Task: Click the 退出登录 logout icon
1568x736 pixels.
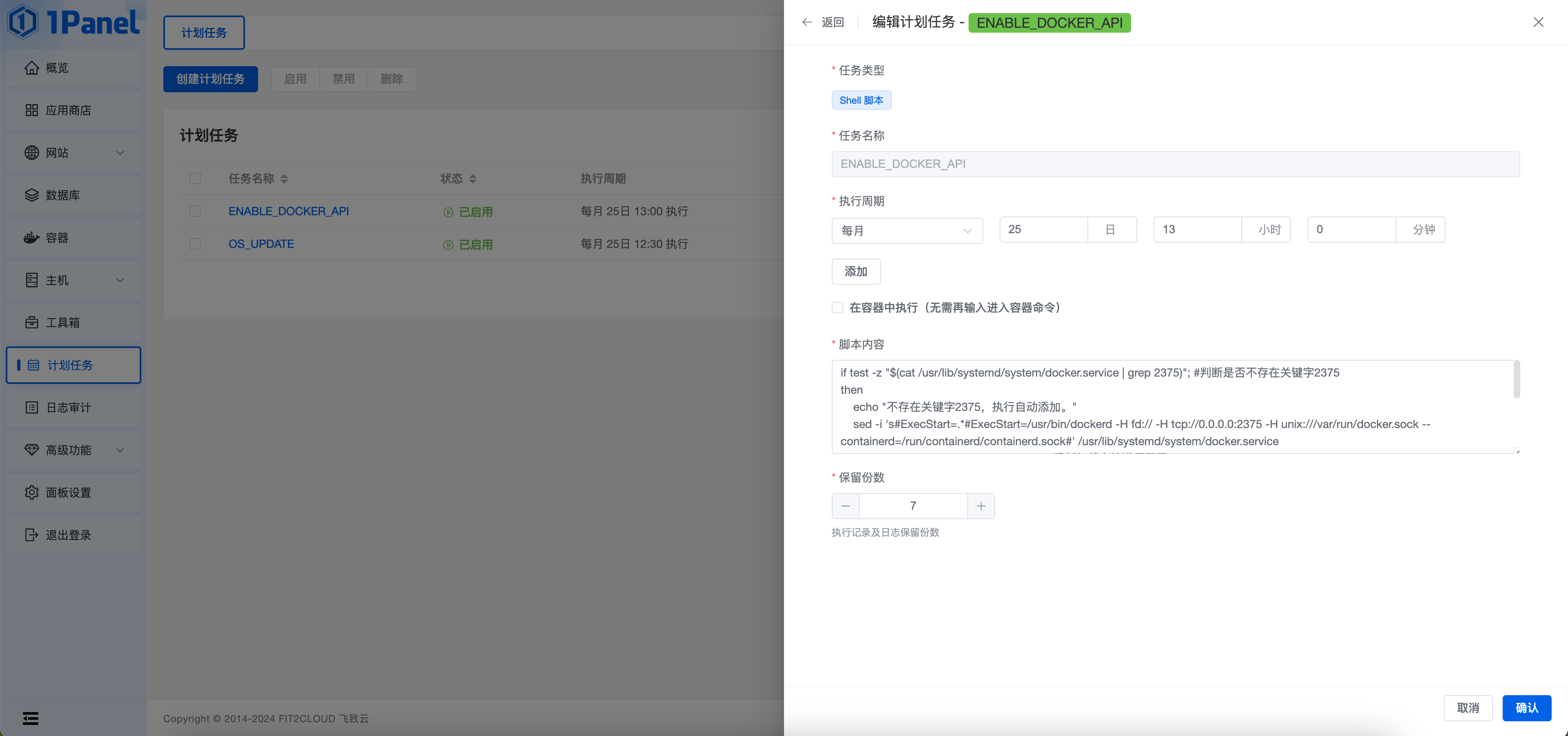Action: click(x=32, y=535)
